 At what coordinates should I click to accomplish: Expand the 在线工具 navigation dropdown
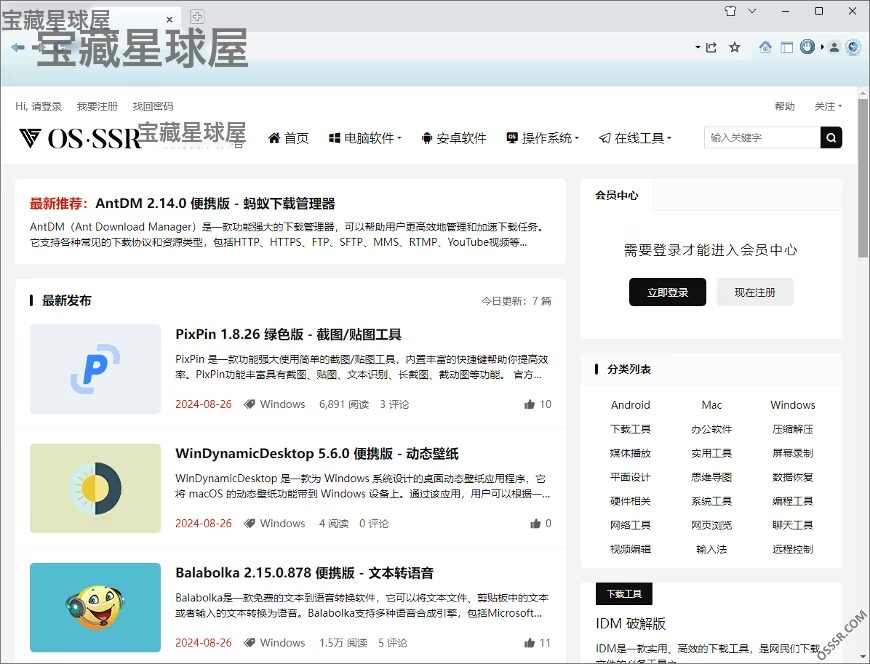point(635,138)
